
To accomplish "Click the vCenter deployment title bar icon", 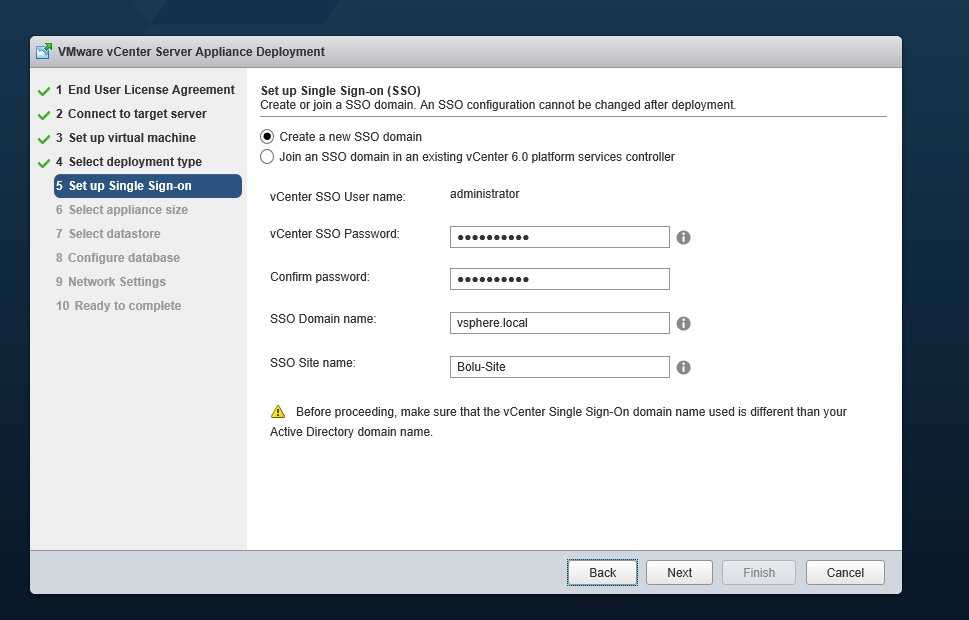I will [x=44, y=51].
